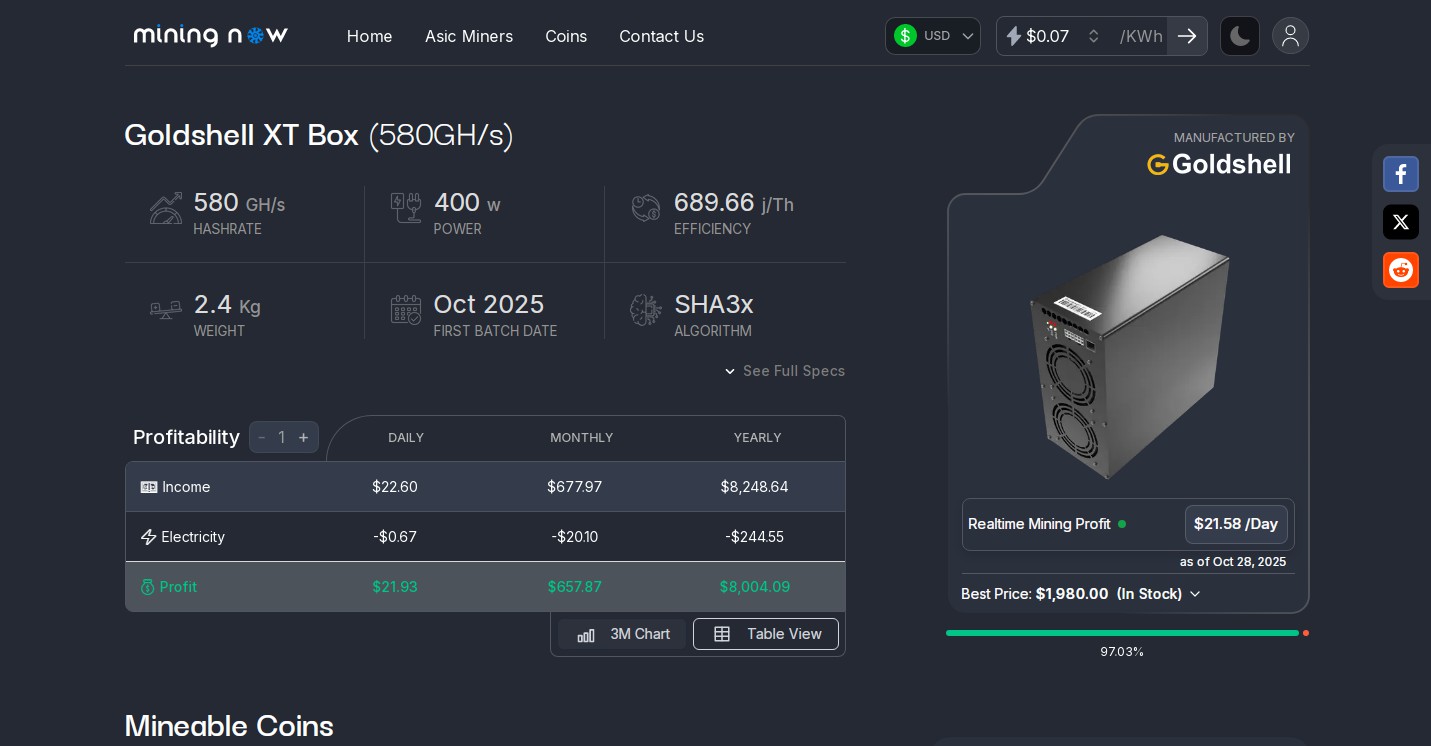Click the lightning bolt electricity cost icon
1431x746 pixels.
pos(1013,36)
